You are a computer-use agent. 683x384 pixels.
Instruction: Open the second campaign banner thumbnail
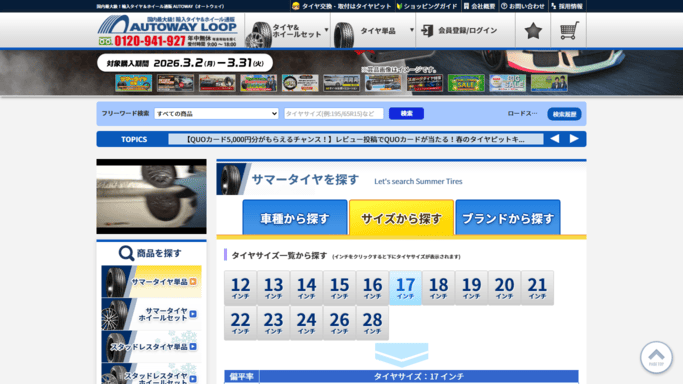[176, 83]
